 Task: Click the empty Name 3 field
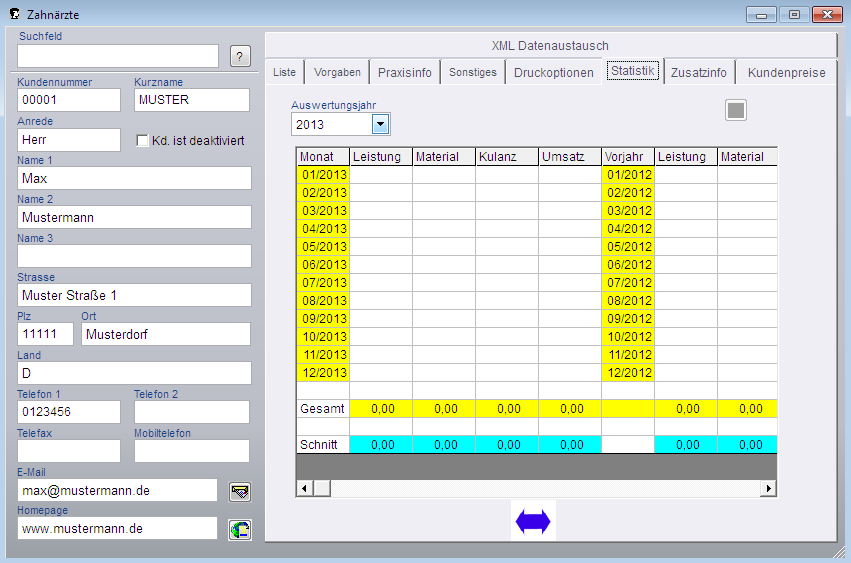pyautogui.click(x=134, y=256)
